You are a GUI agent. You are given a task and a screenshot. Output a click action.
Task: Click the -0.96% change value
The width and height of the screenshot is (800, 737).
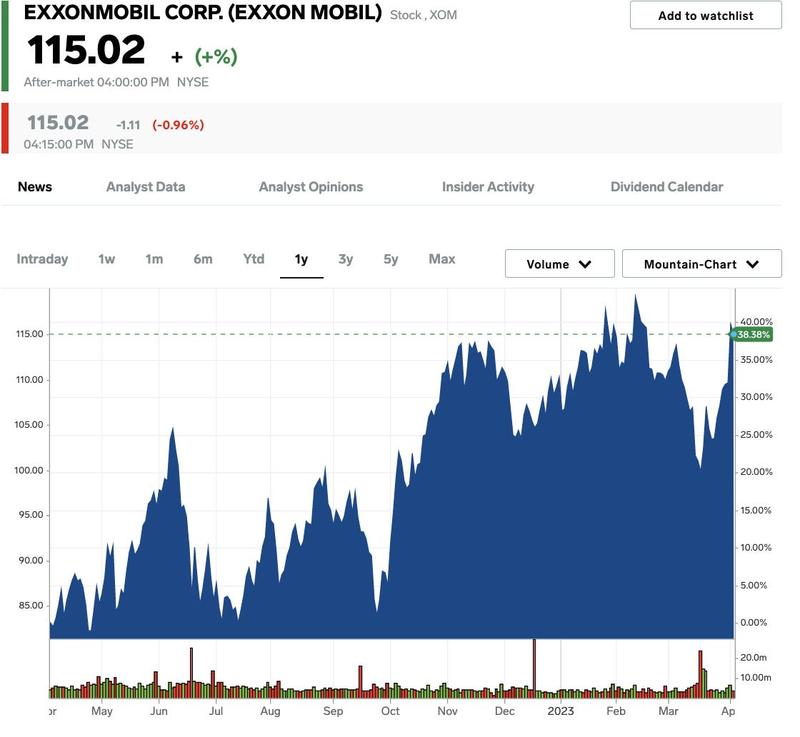coord(178,125)
